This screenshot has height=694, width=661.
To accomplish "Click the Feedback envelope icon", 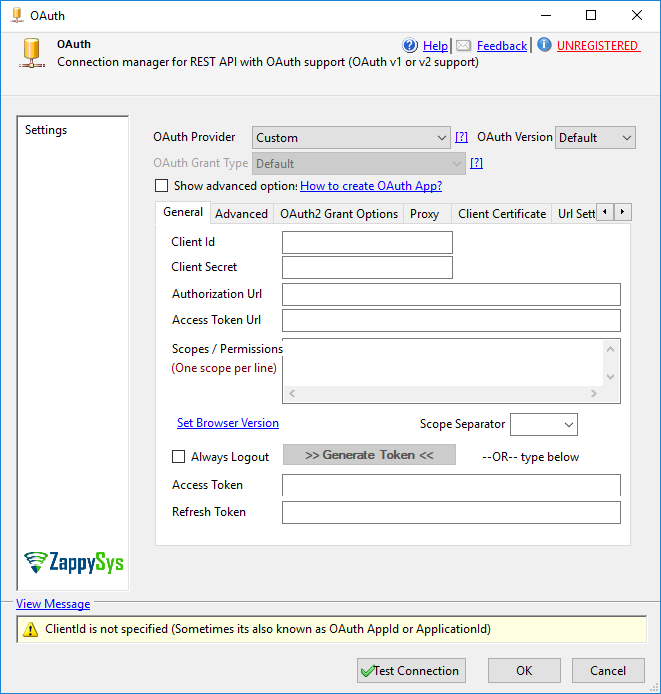I will pos(464,46).
